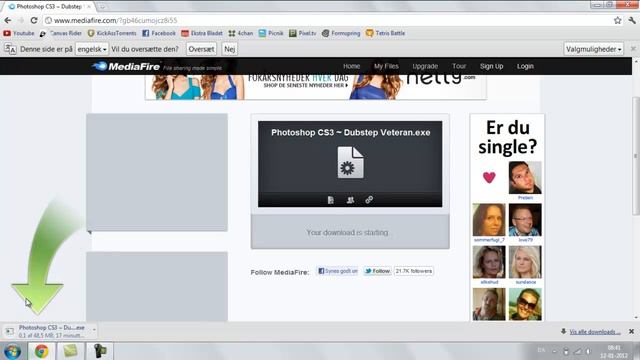Click the browser back arrow
The width and height of the screenshot is (640, 360).
click(x=7, y=20)
